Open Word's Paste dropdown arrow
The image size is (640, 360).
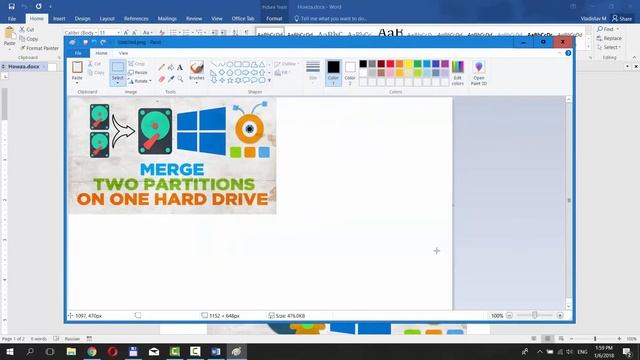point(9,49)
